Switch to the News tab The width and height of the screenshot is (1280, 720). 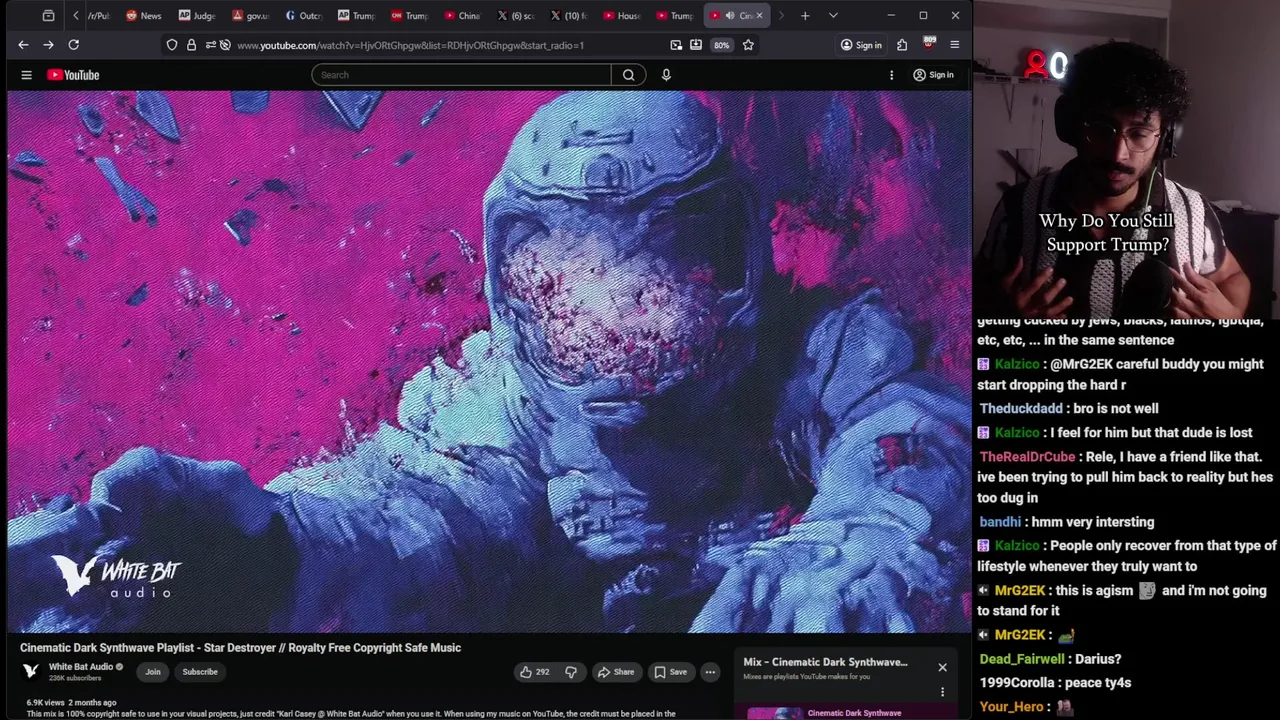tap(143, 16)
